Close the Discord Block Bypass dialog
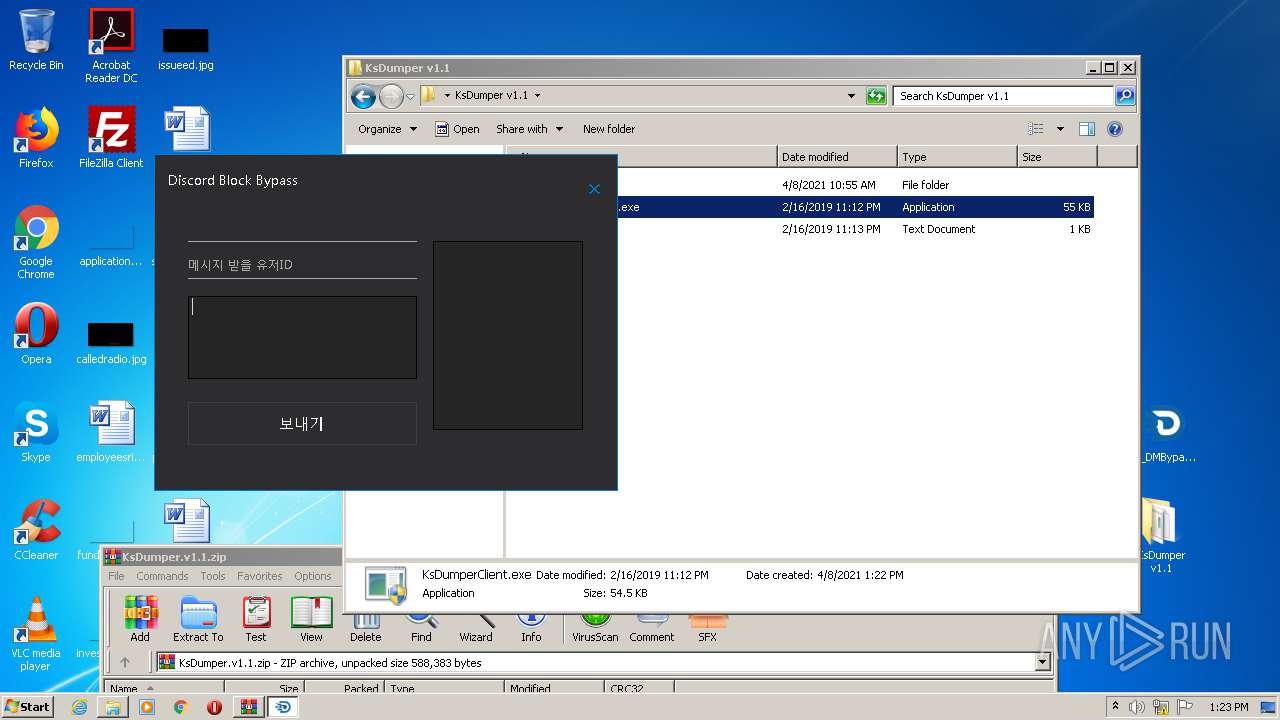The image size is (1280, 720). point(594,189)
